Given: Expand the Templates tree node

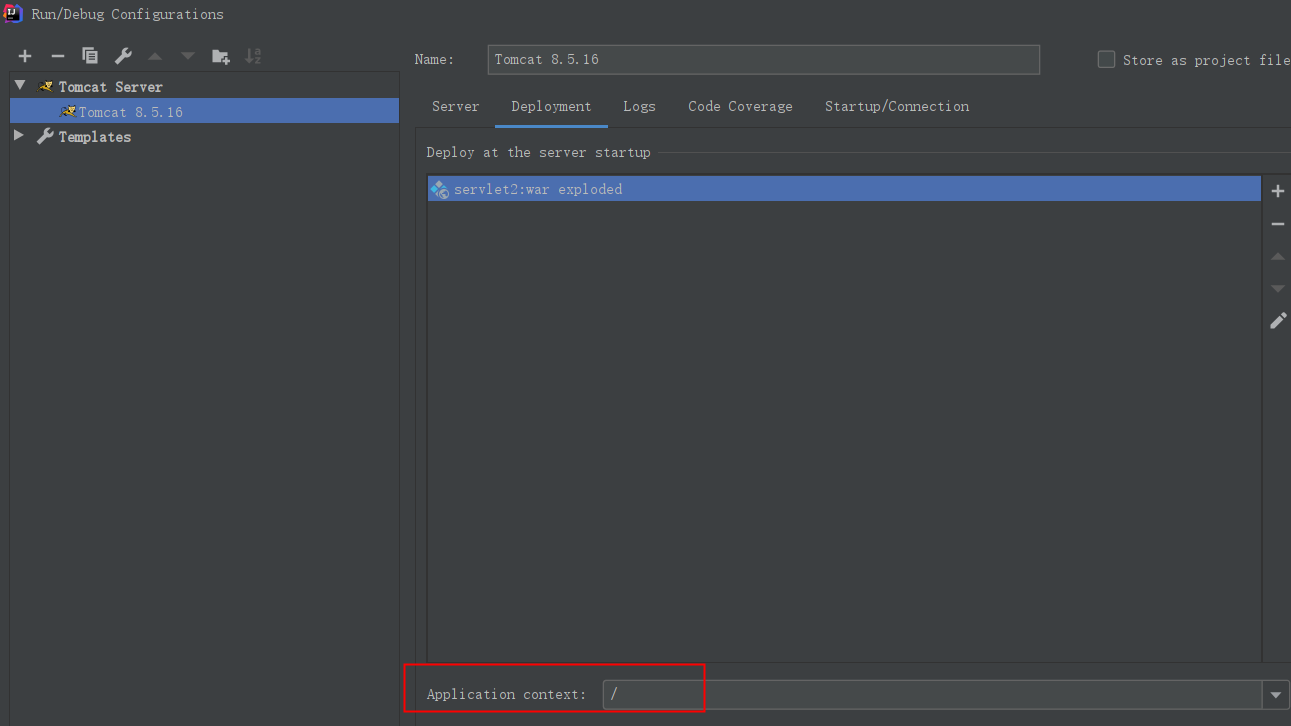Looking at the screenshot, I should [19, 135].
